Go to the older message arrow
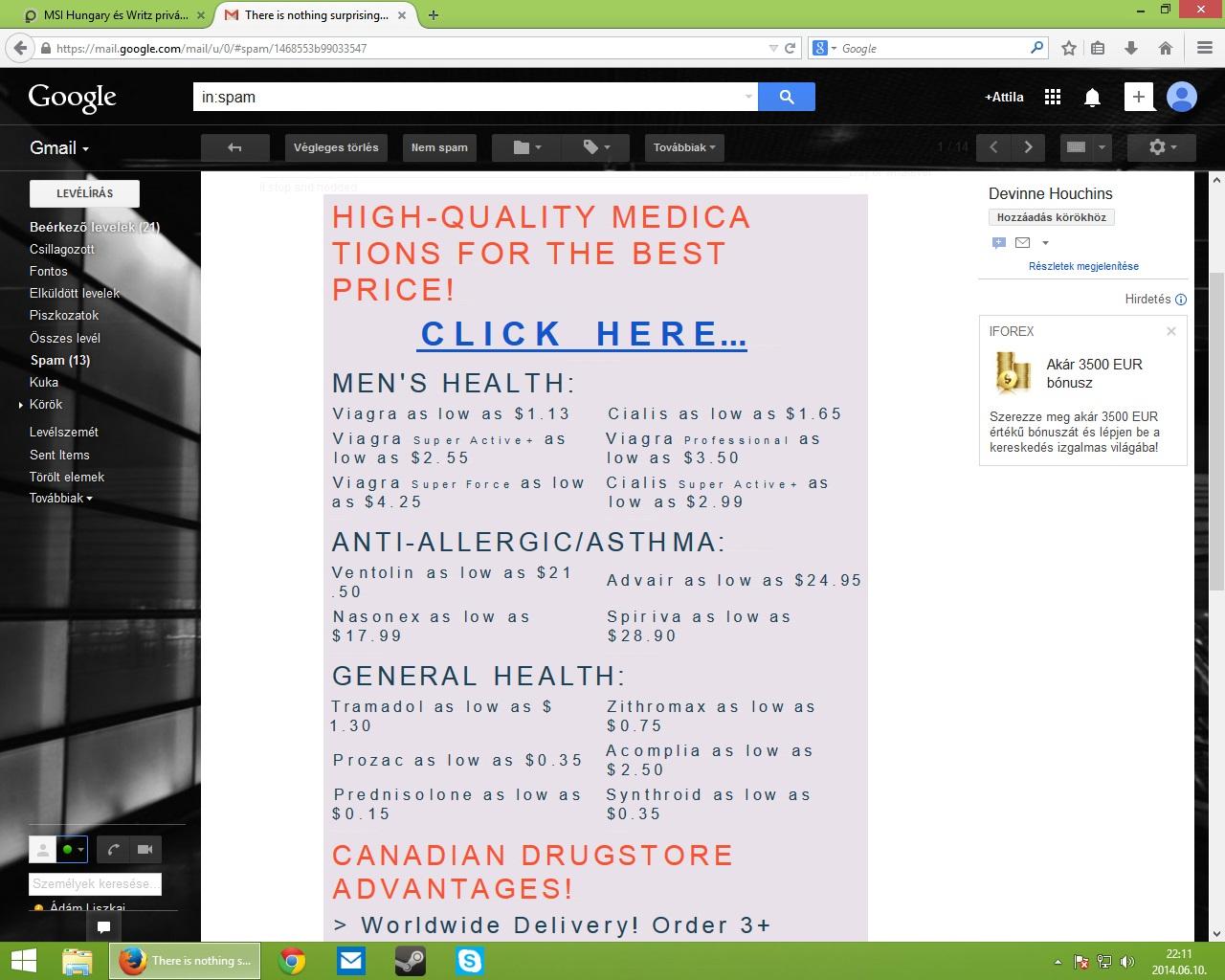The height and width of the screenshot is (980, 1225). 1029,147
